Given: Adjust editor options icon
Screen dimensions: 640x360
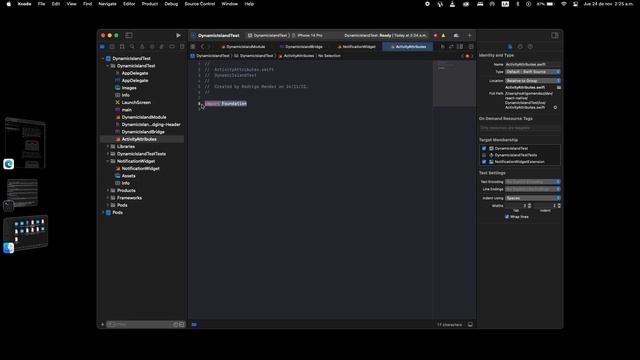Looking at the screenshot, I should point(460,47).
